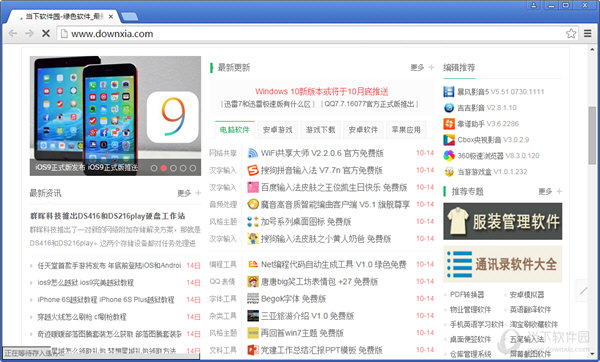
Task: Click the 编程工具 category label
Action: point(223,264)
